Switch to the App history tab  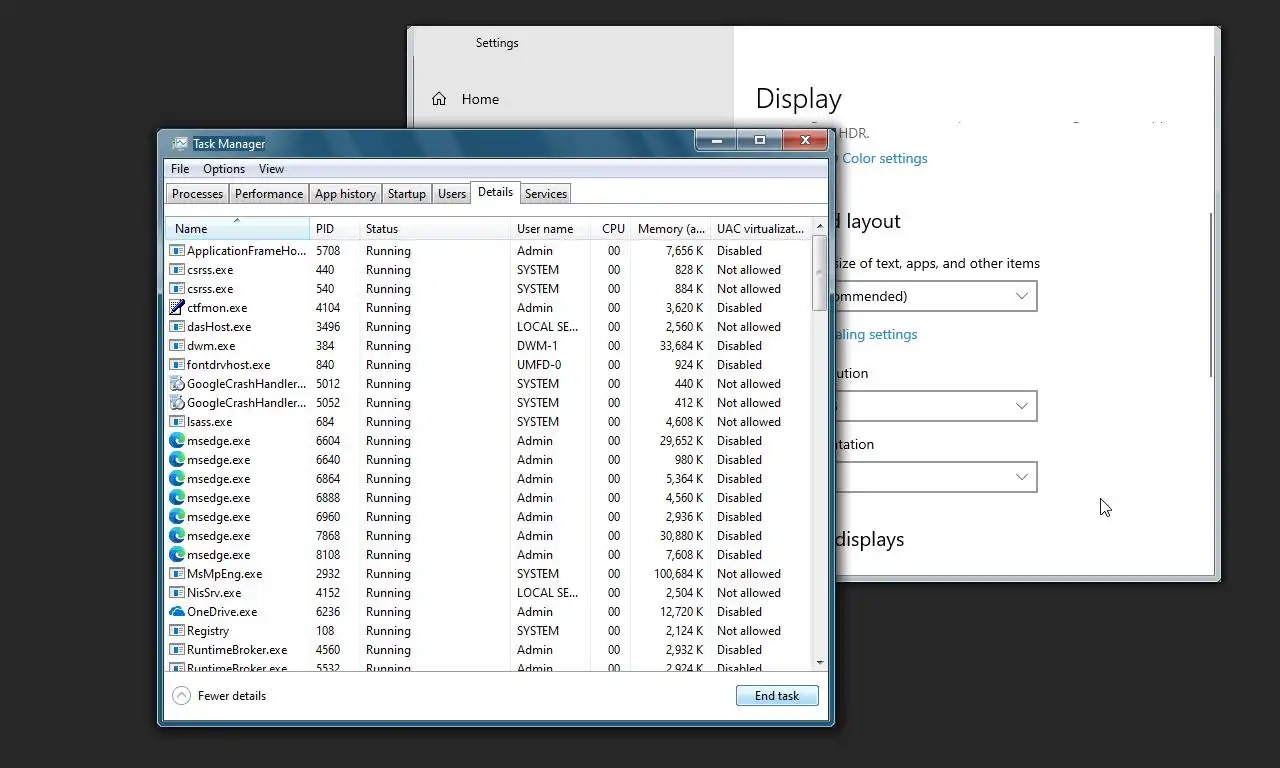point(345,194)
